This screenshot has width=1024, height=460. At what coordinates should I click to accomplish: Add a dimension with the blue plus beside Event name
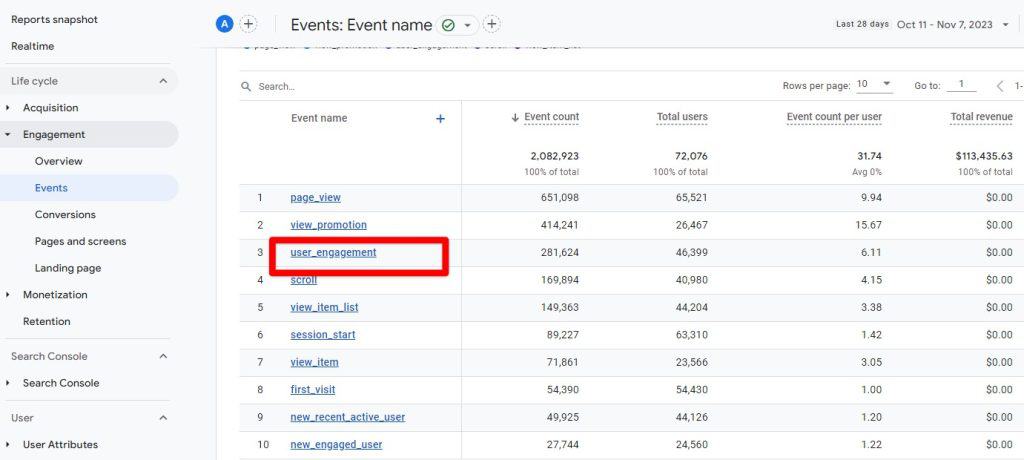440,118
